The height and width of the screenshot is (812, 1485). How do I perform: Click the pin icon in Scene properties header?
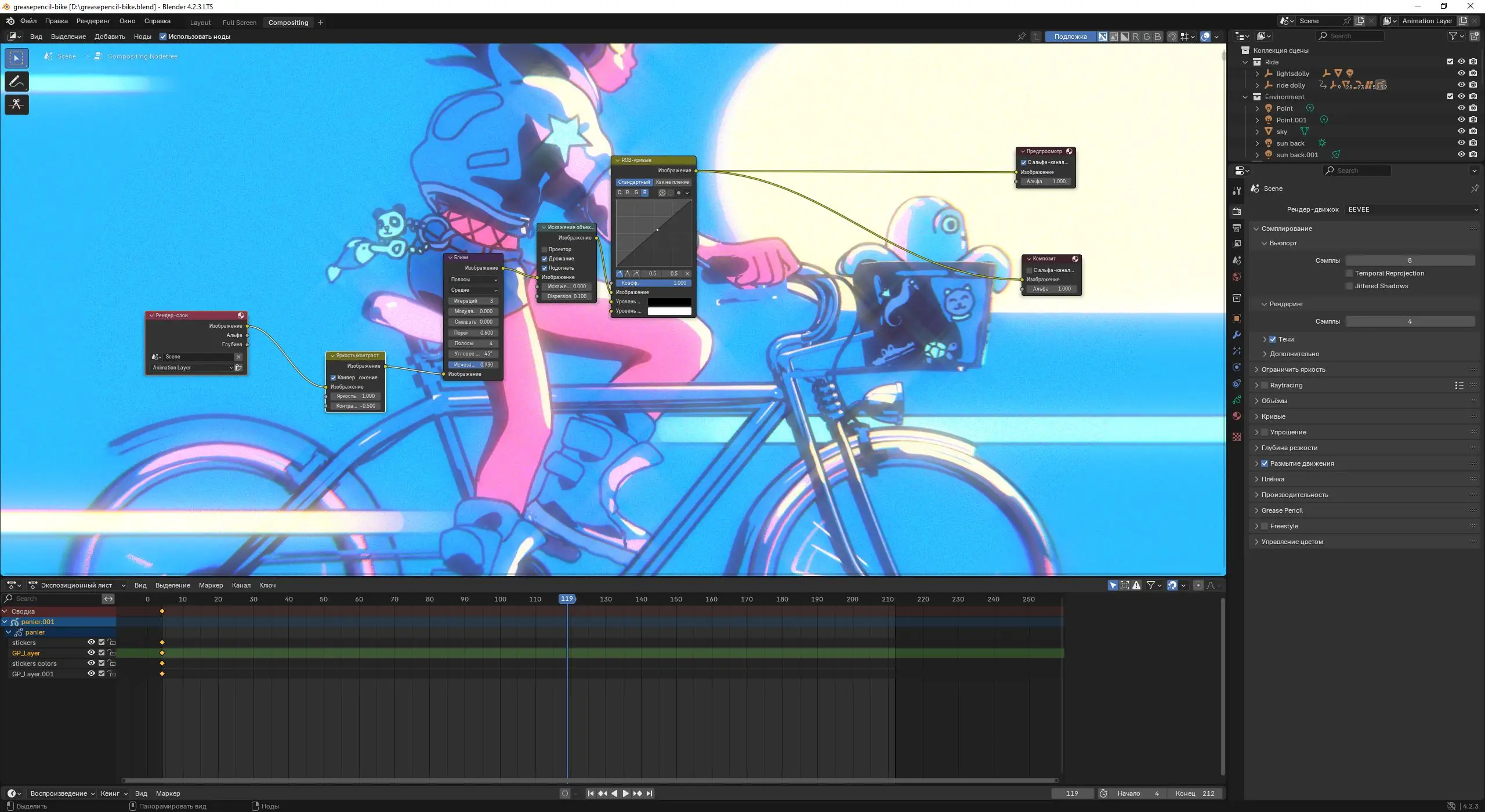1474,188
